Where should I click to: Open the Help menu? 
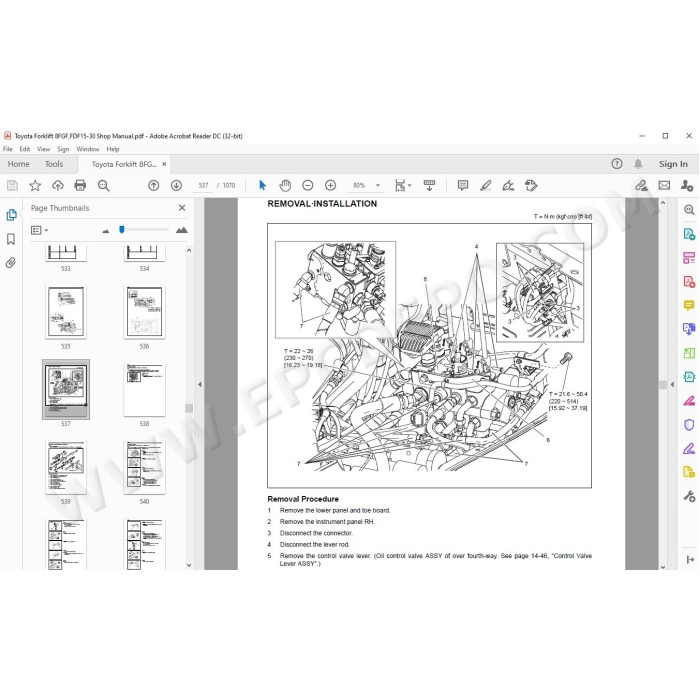click(x=112, y=149)
